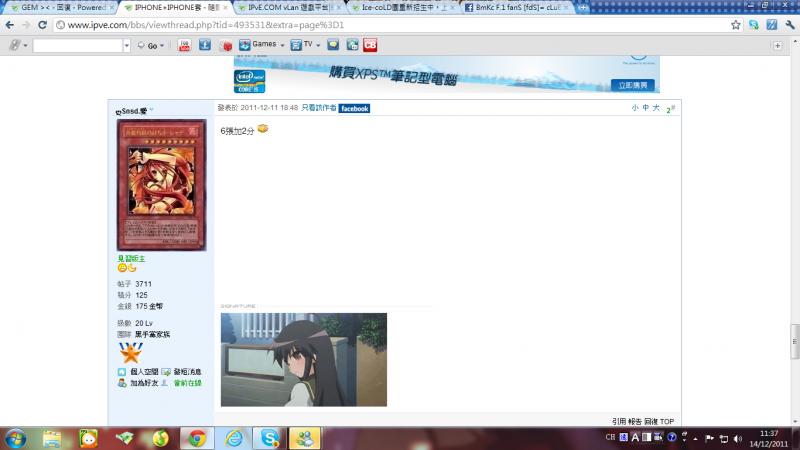
Task: Open Skype from the taskbar
Action: (269, 438)
